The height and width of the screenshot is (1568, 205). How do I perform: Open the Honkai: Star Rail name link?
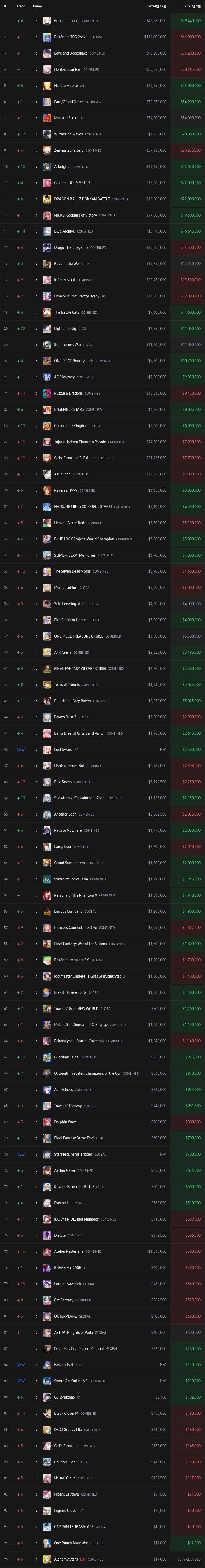tap(68, 69)
